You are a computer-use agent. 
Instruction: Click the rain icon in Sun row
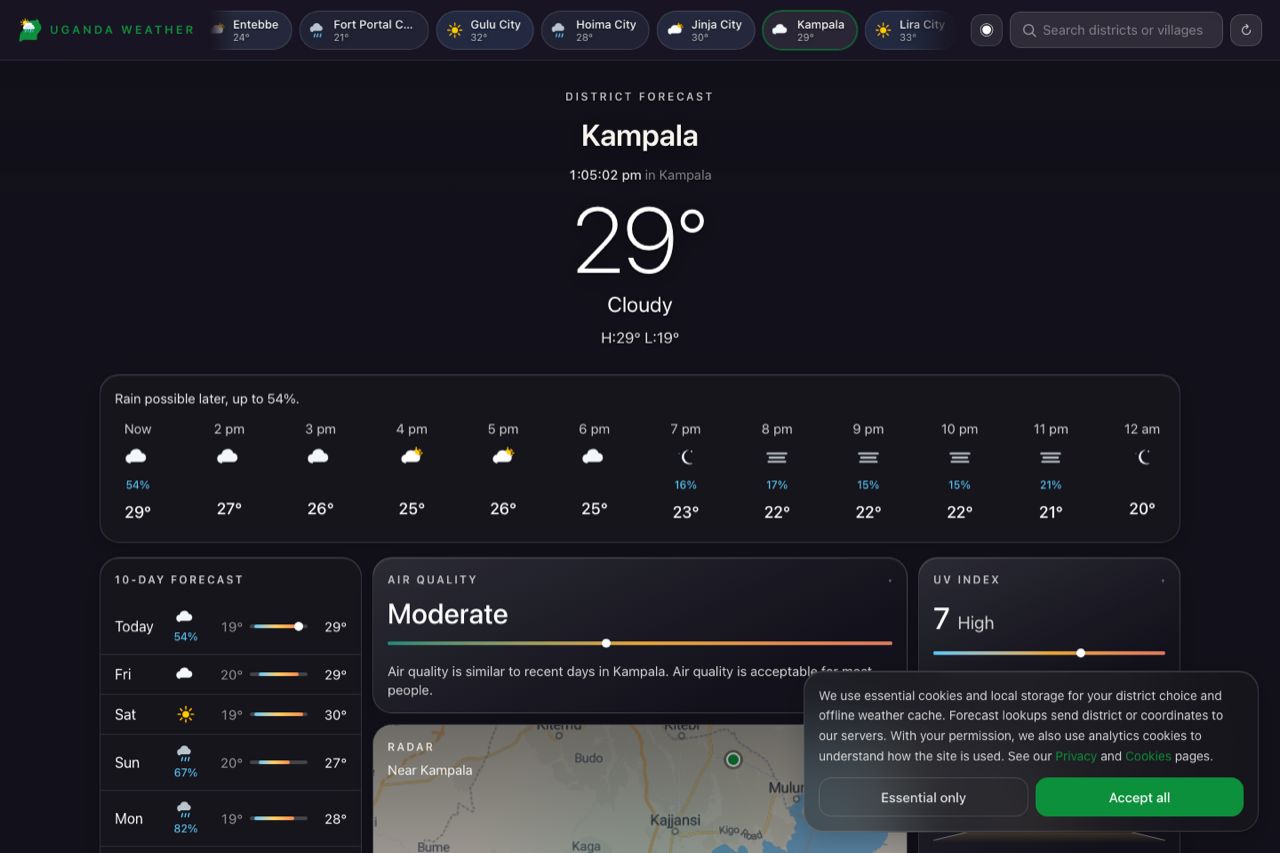pyautogui.click(x=185, y=752)
